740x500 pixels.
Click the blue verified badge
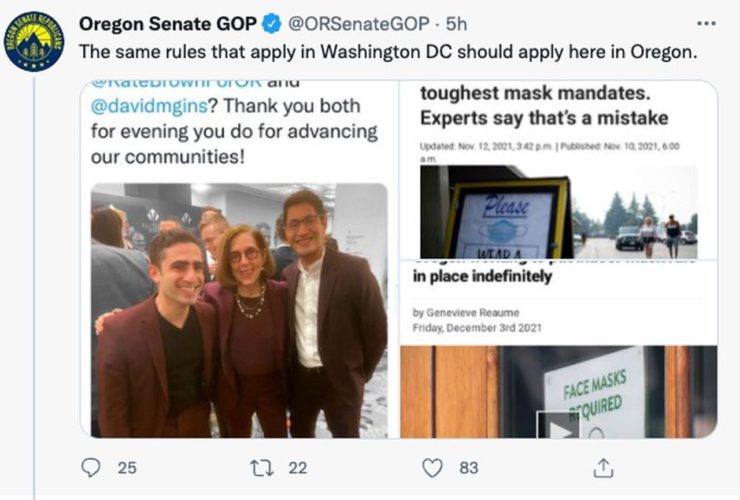[x=270, y=23]
